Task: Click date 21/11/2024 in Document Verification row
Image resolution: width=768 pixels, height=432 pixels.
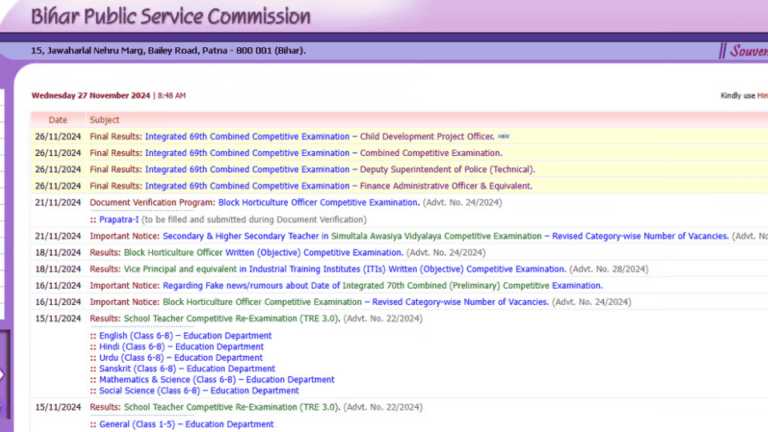Action: pos(58,203)
